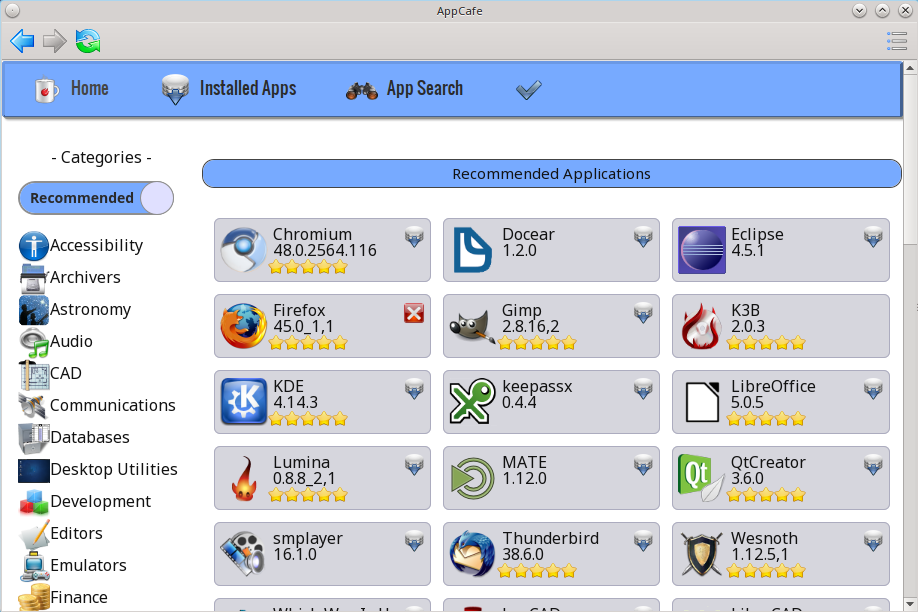Click the Eclipse sphere logo

coord(702,250)
